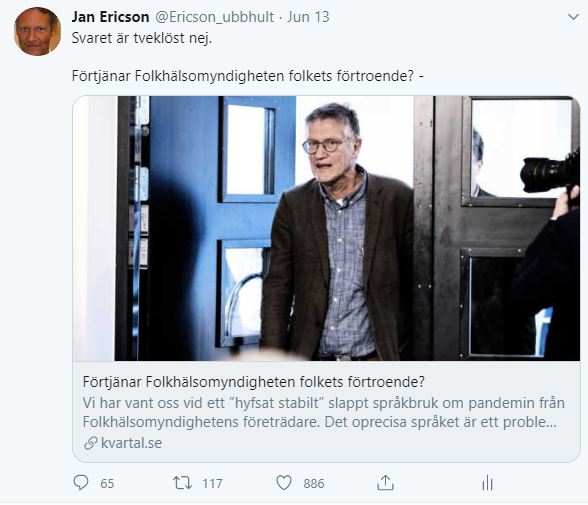Open the kvartal.se domain link
The height and width of the screenshot is (505, 588).
click(131, 443)
